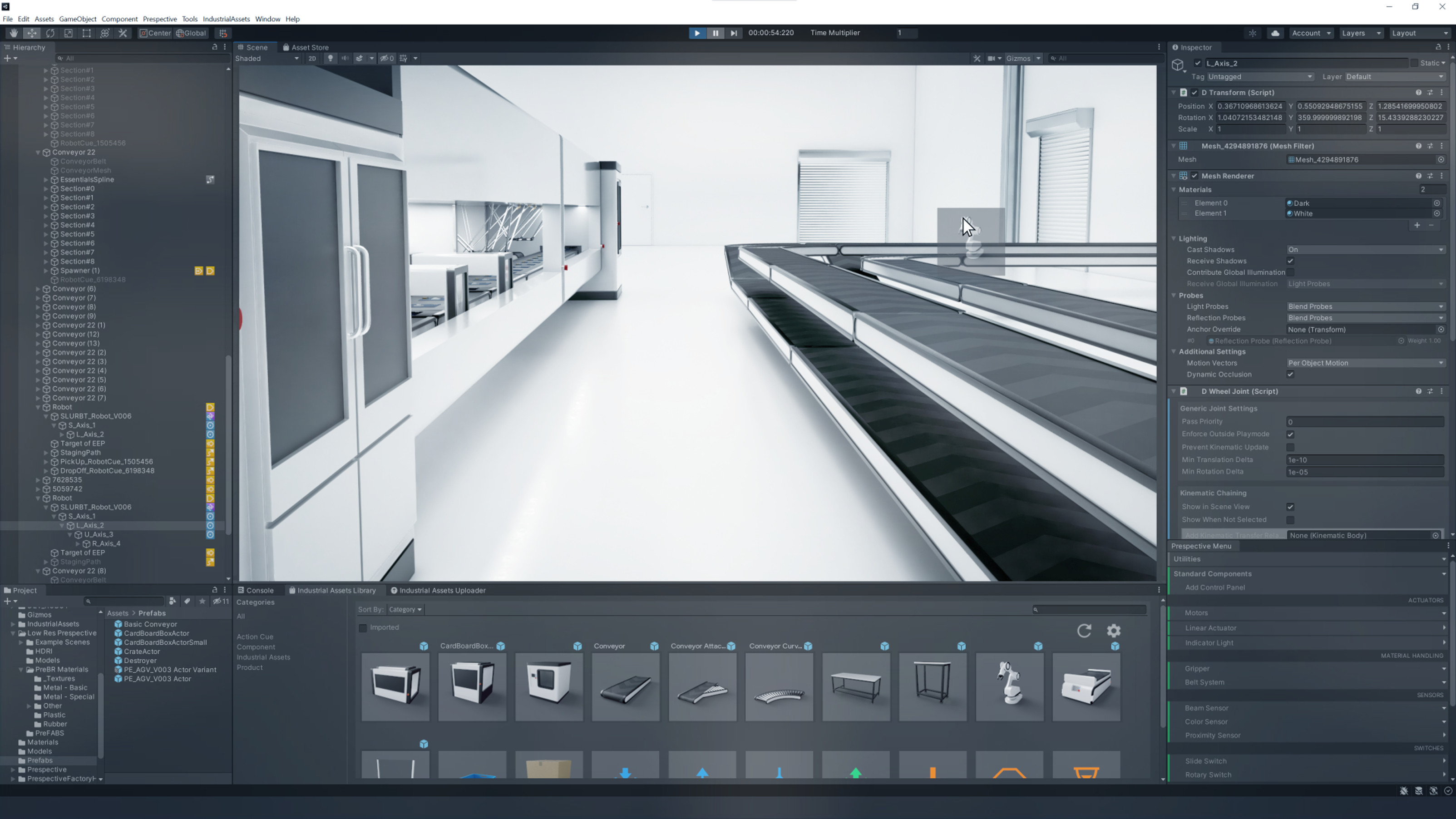The height and width of the screenshot is (819, 1456).
Task: Toggle Dynamic Occlusion checkbox
Action: [1290, 375]
